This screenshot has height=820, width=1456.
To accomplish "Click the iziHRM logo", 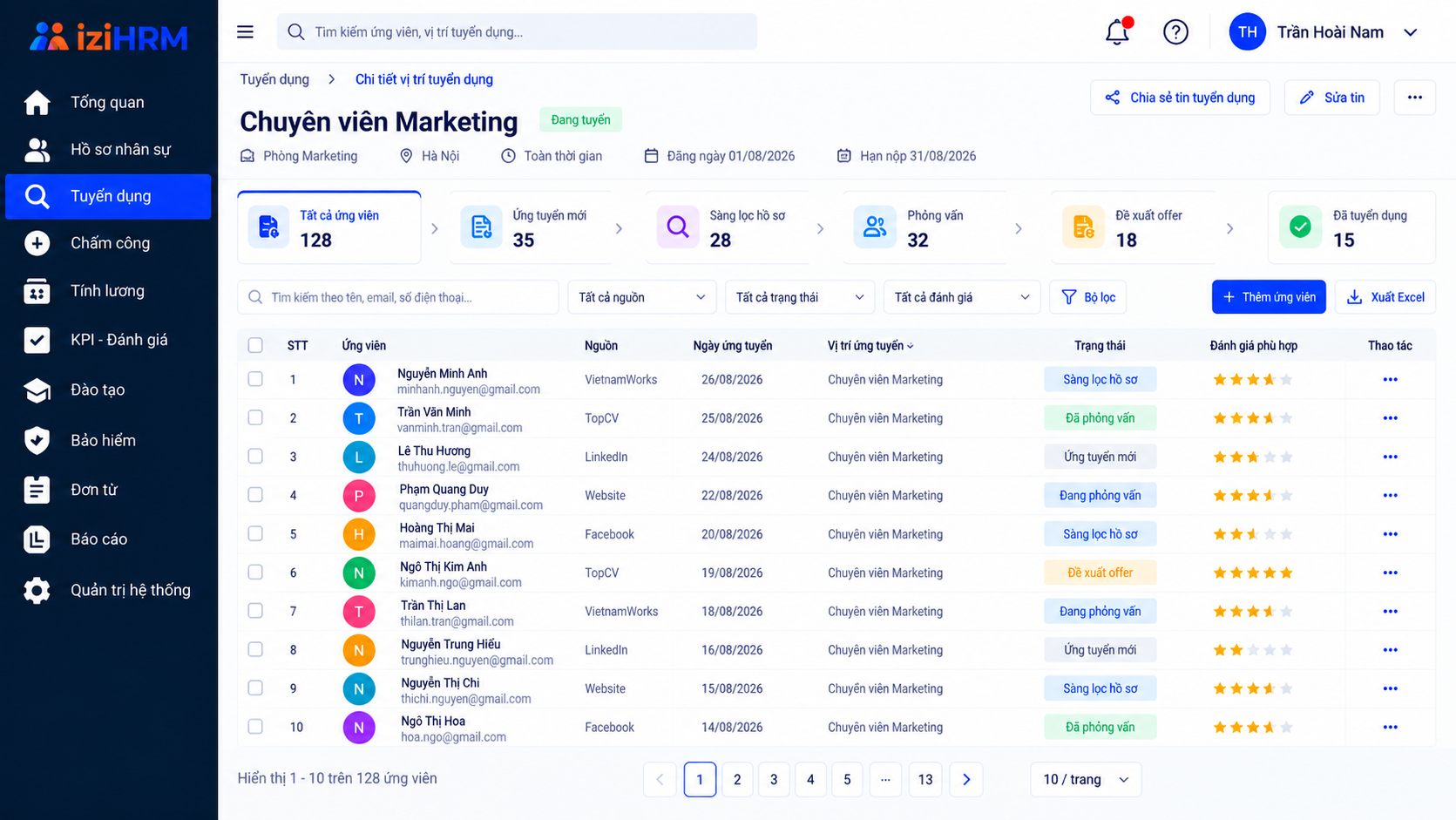I will coord(109,37).
